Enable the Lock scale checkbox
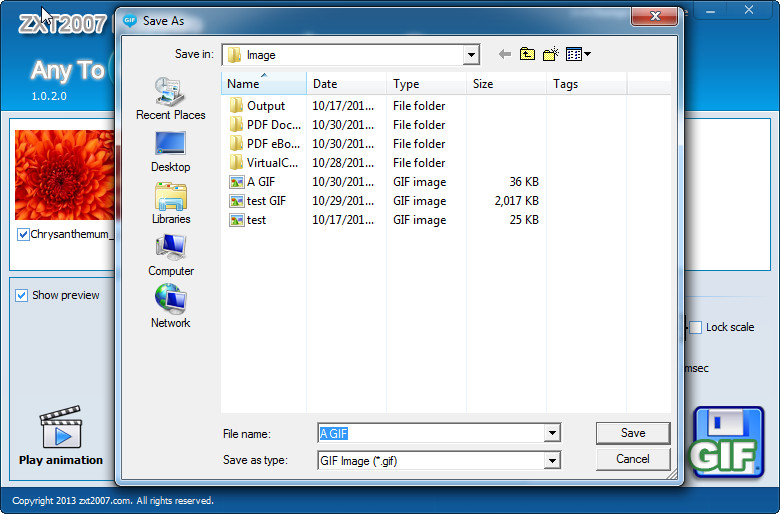This screenshot has height=514, width=780. pos(695,327)
